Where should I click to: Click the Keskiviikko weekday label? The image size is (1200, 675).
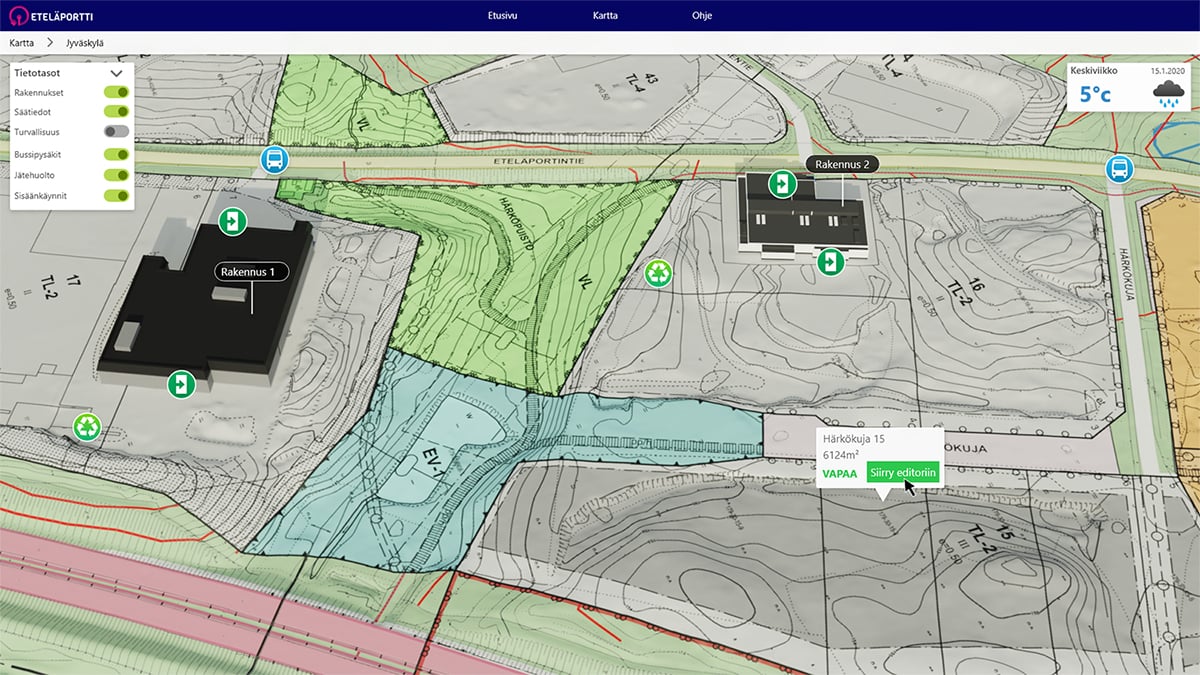pos(1094,71)
